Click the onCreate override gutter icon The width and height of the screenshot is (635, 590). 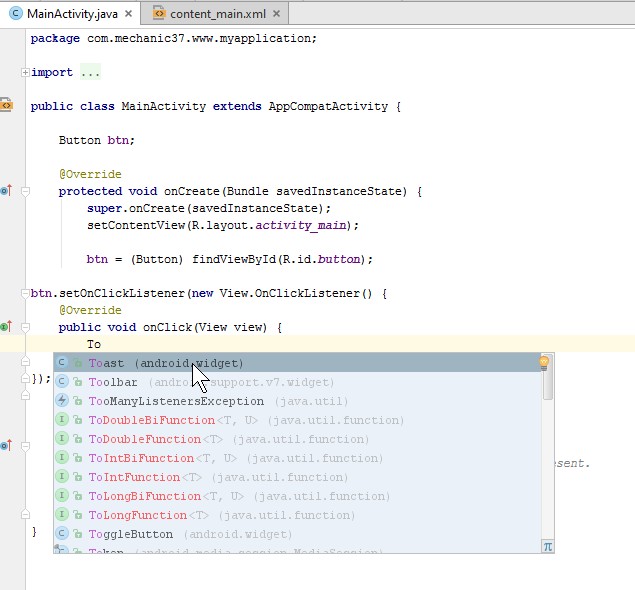(x=6, y=190)
